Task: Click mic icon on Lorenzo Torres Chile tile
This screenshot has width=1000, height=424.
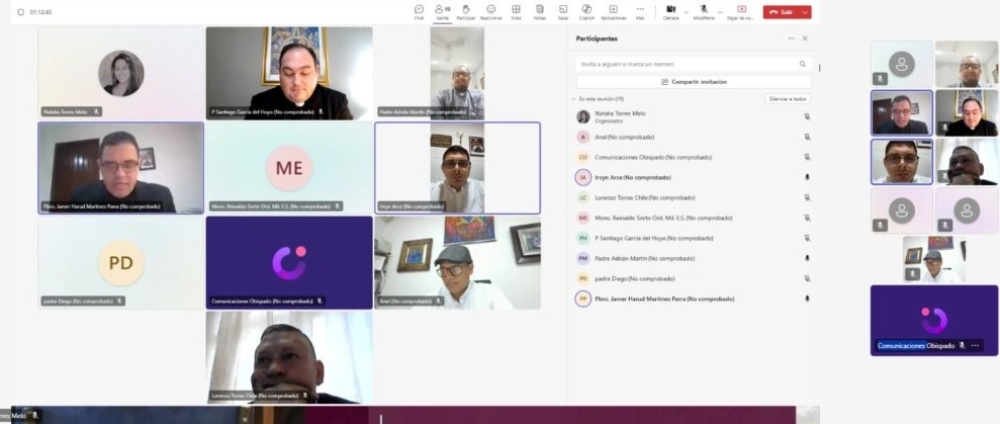Action: [x=305, y=396]
